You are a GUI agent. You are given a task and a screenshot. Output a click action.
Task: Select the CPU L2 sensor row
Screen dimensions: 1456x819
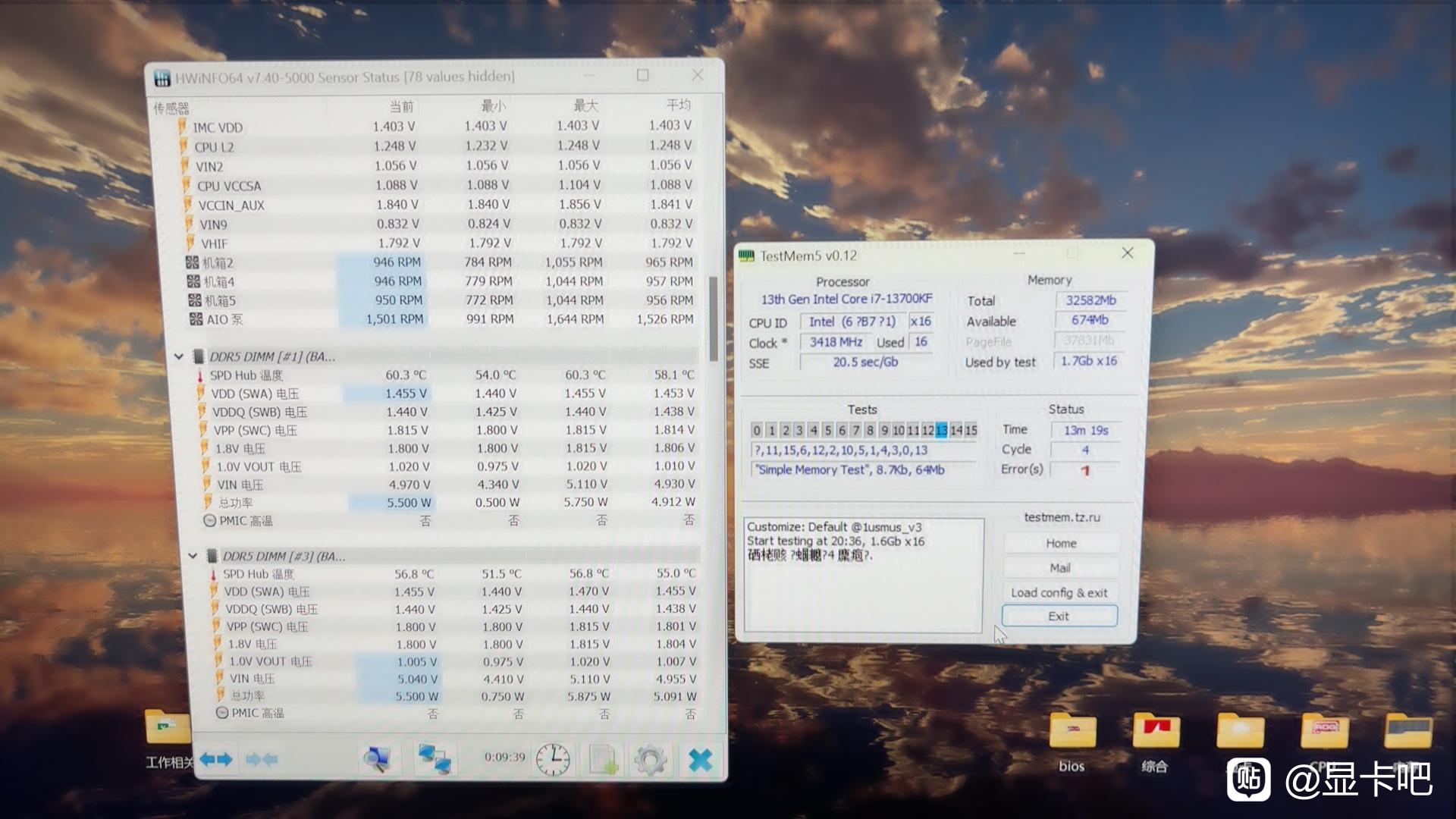(437, 146)
